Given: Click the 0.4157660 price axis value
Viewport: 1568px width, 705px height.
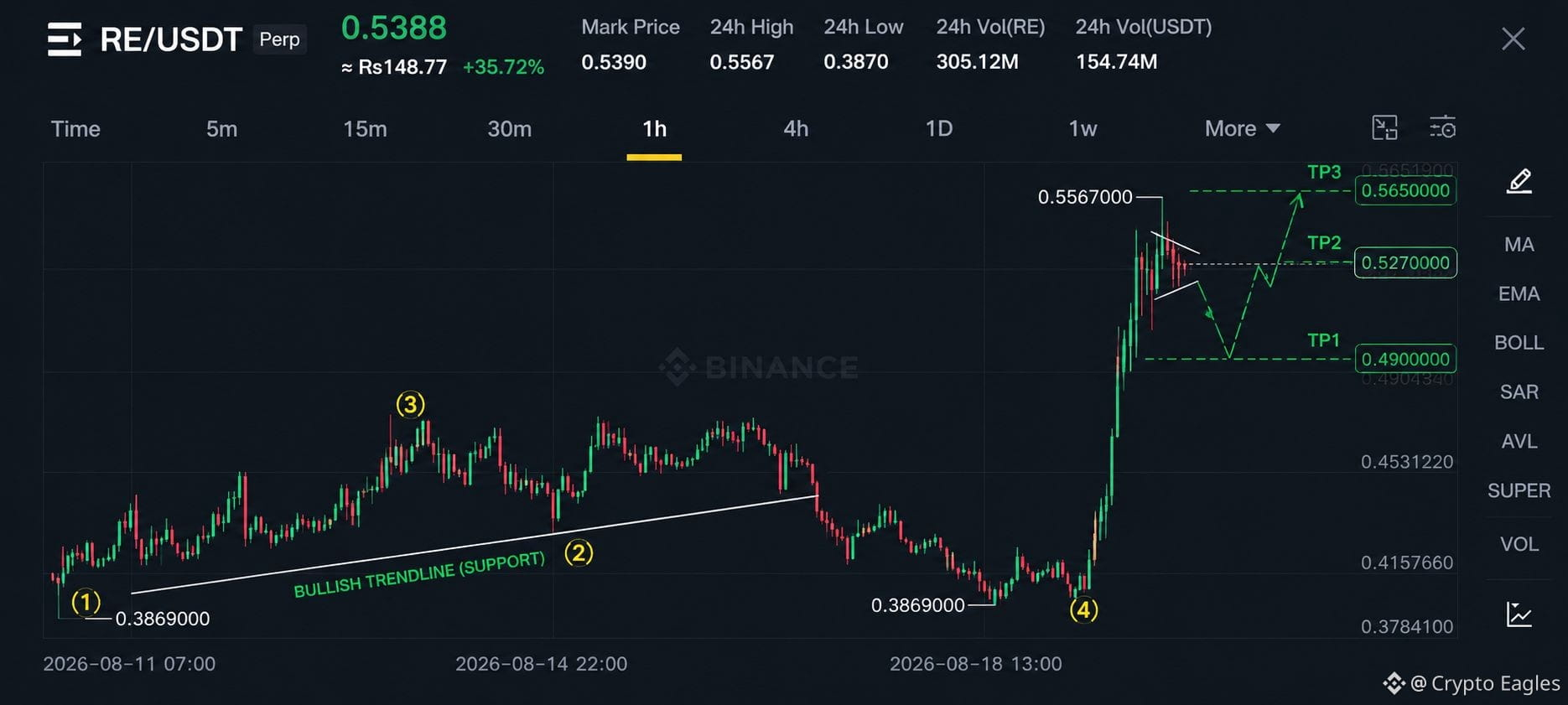Looking at the screenshot, I should (1407, 562).
